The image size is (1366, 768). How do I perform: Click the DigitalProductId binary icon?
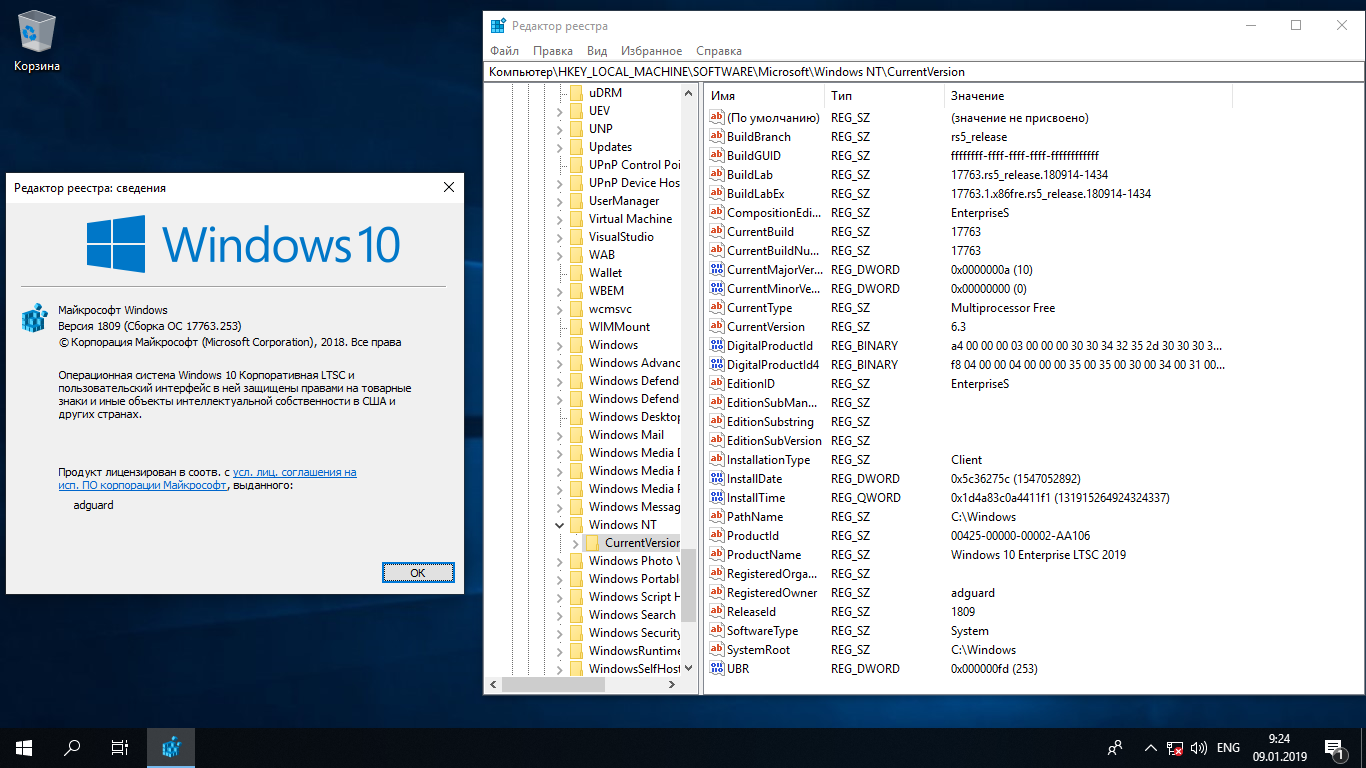click(x=716, y=346)
